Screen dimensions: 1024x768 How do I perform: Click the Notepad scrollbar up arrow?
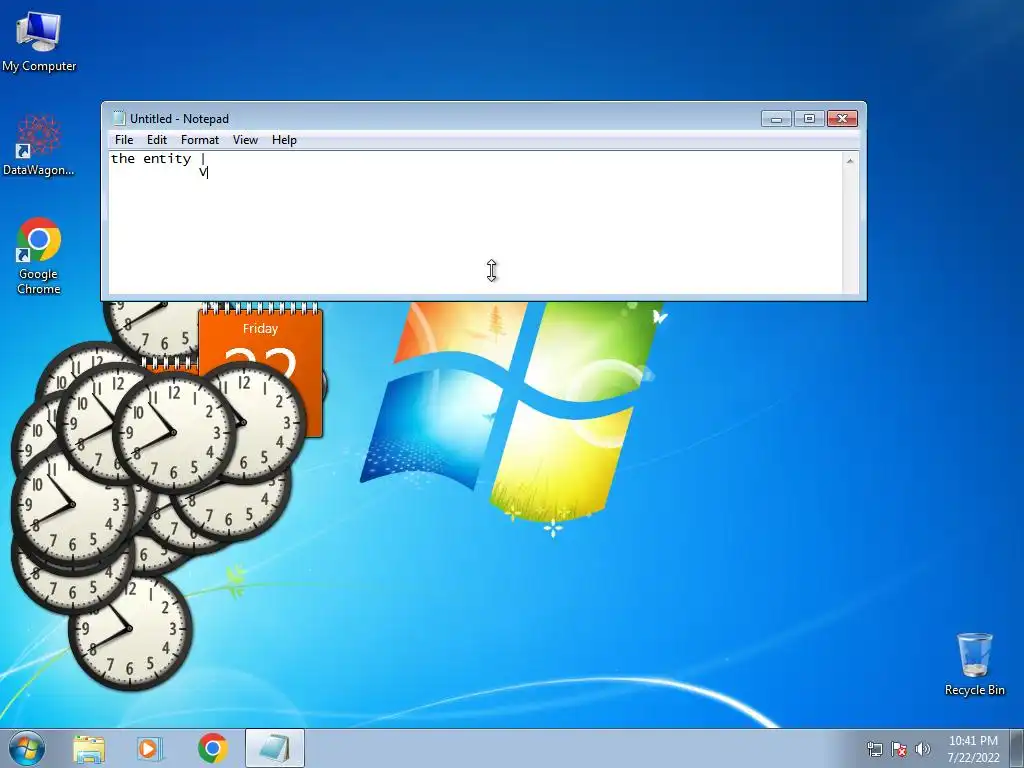850,161
